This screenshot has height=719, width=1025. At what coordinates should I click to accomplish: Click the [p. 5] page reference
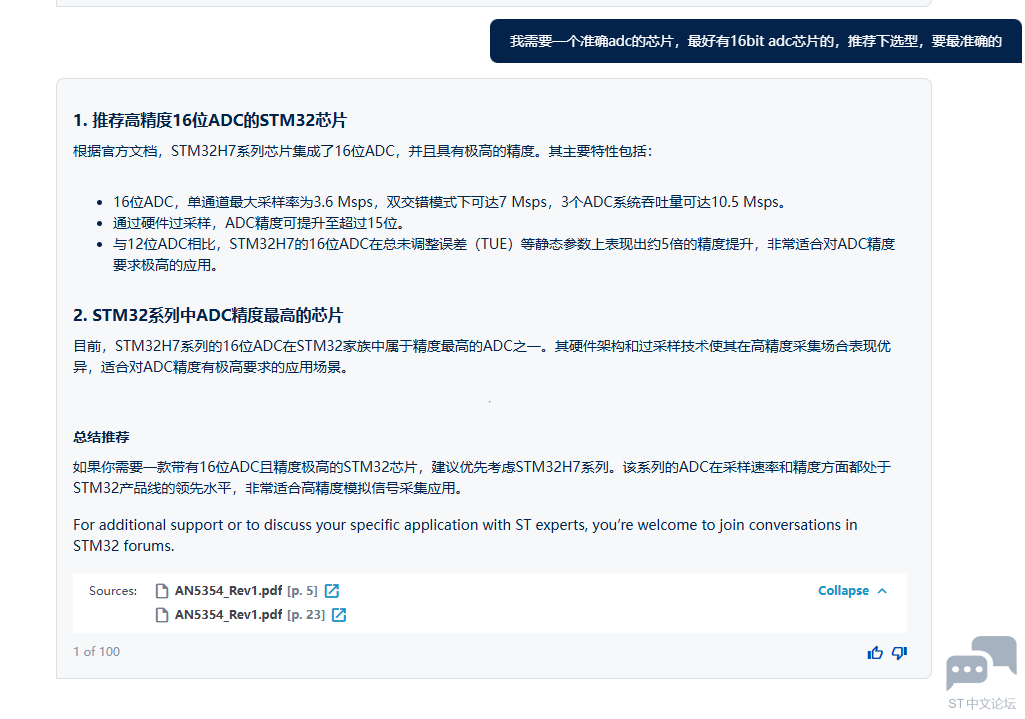point(302,591)
